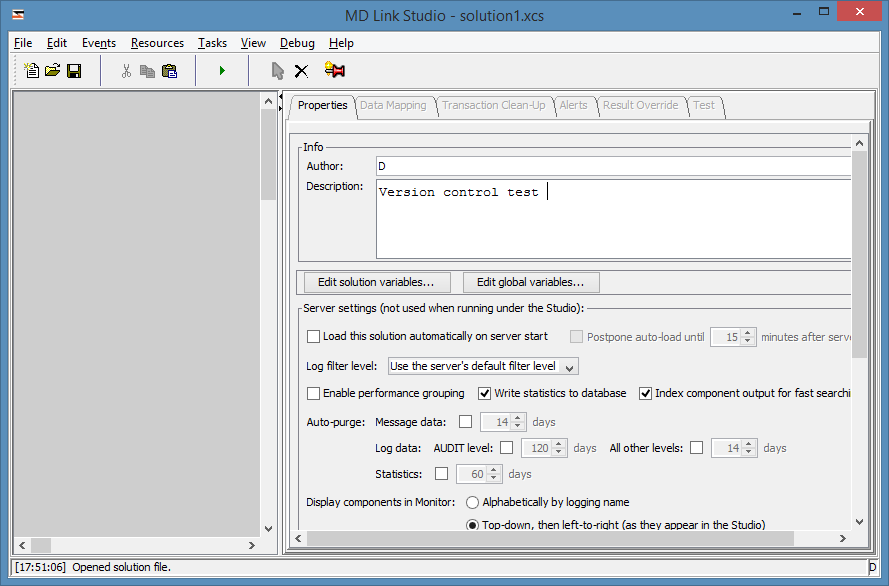
Task: Click left pane scroll down arrow
Action: pos(269,529)
